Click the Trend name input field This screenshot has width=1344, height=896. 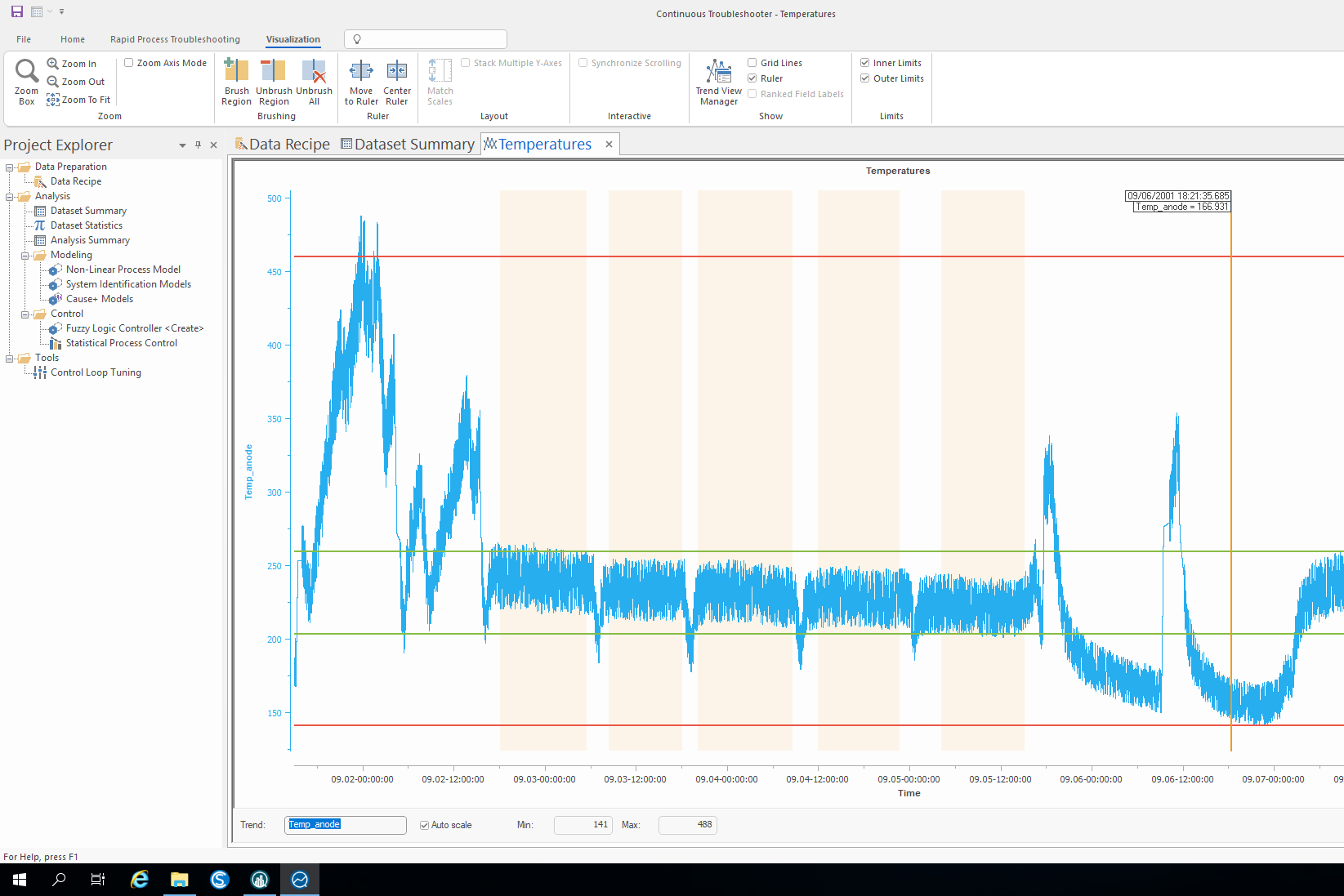coord(346,825)
